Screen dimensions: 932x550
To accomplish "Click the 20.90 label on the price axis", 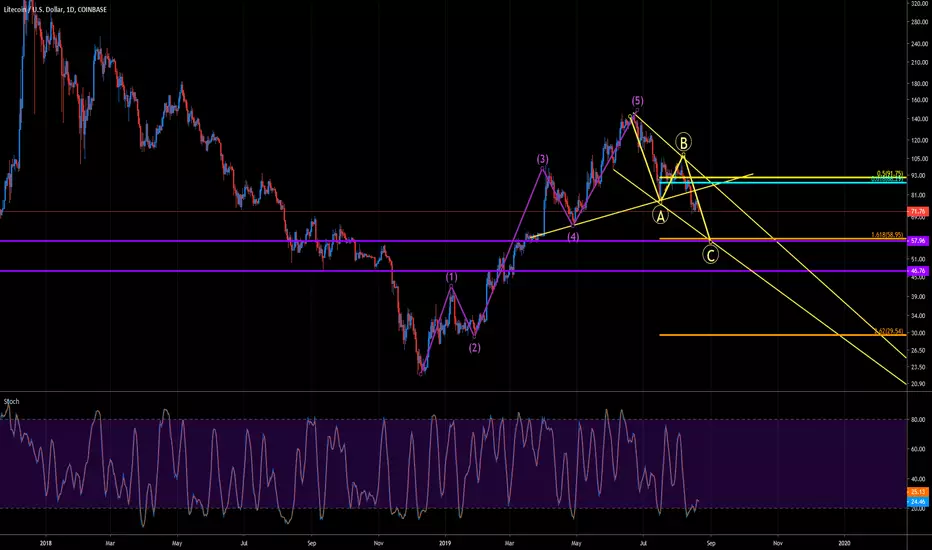I will click(918, 384).
